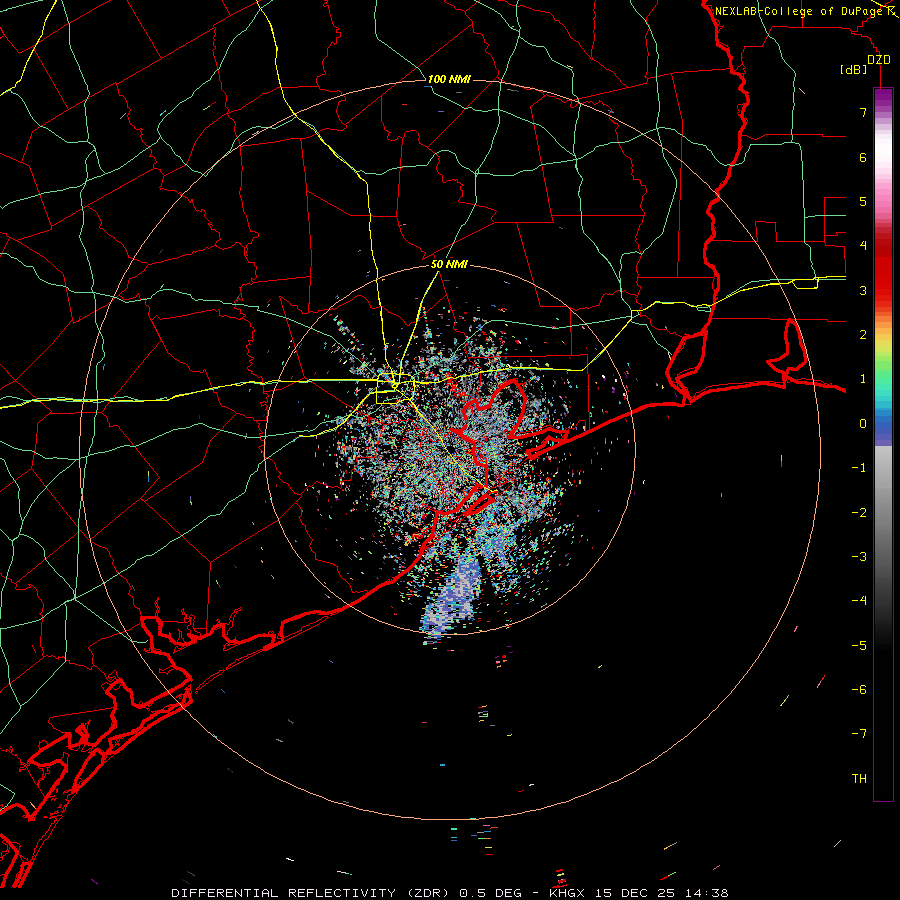The height and width of the screenshot is (900, 900).
Task: Click the 100 NMI range ring label
Action: (x=449, y=79)
